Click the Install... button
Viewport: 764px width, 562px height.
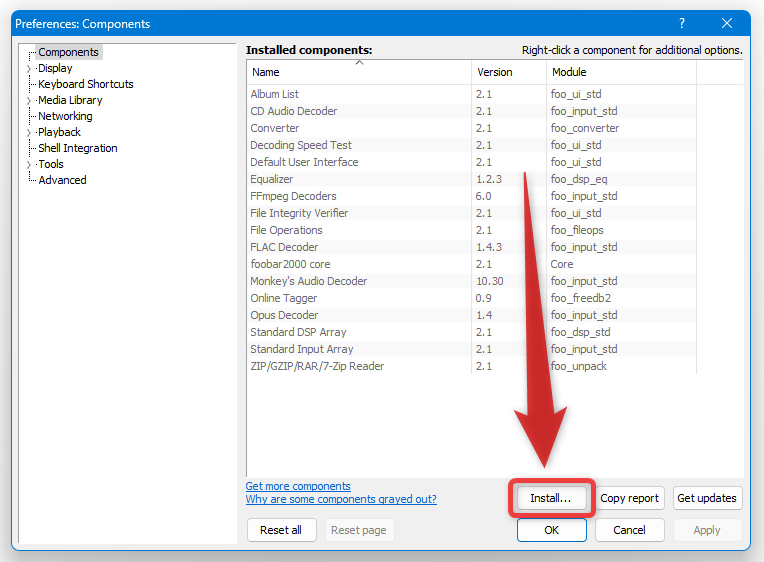551,498
